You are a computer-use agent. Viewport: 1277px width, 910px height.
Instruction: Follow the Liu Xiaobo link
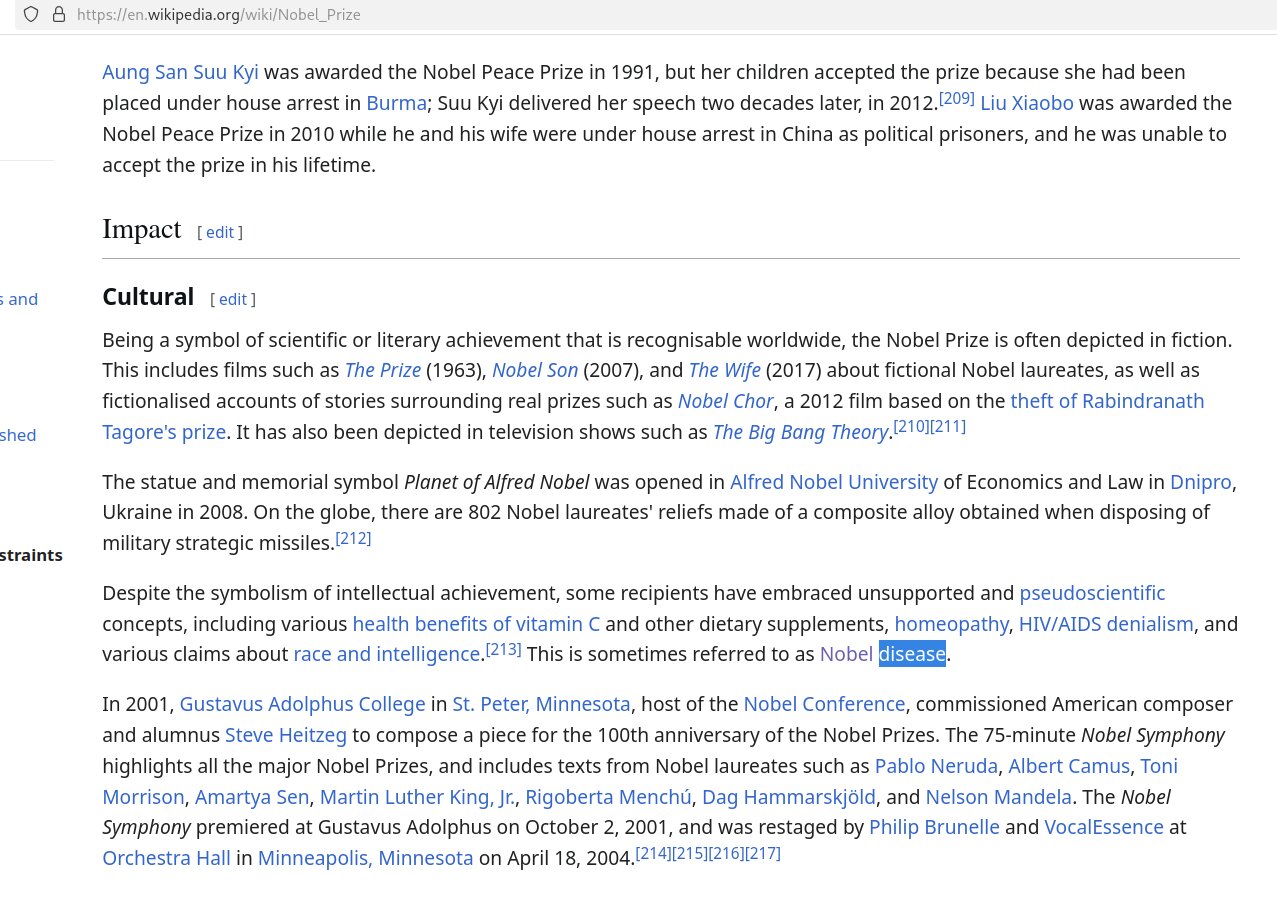pyautogui.click(x=1026, y=102)
